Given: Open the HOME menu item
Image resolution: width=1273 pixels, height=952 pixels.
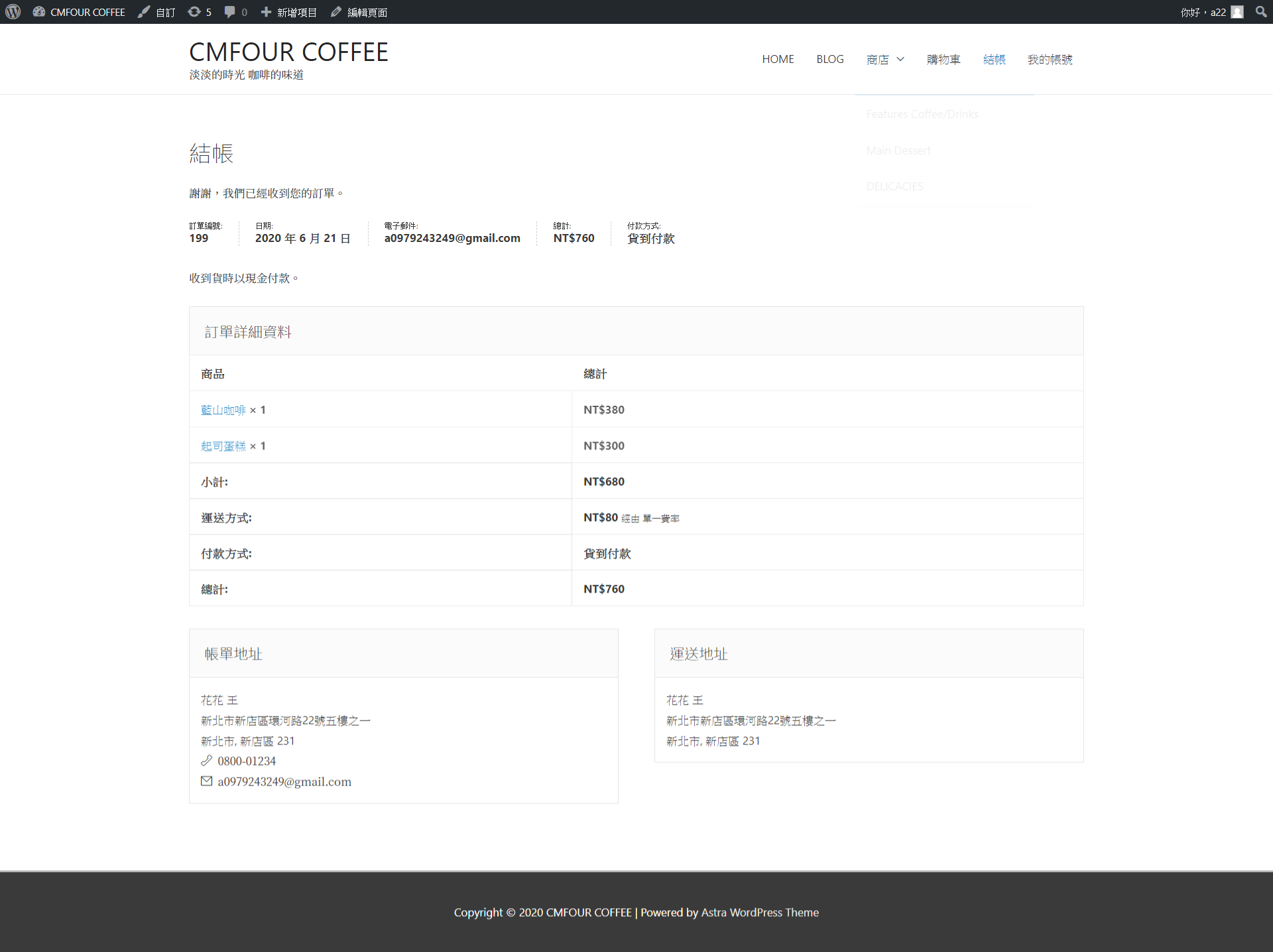Looking at the screenshot, I should 778,60.
